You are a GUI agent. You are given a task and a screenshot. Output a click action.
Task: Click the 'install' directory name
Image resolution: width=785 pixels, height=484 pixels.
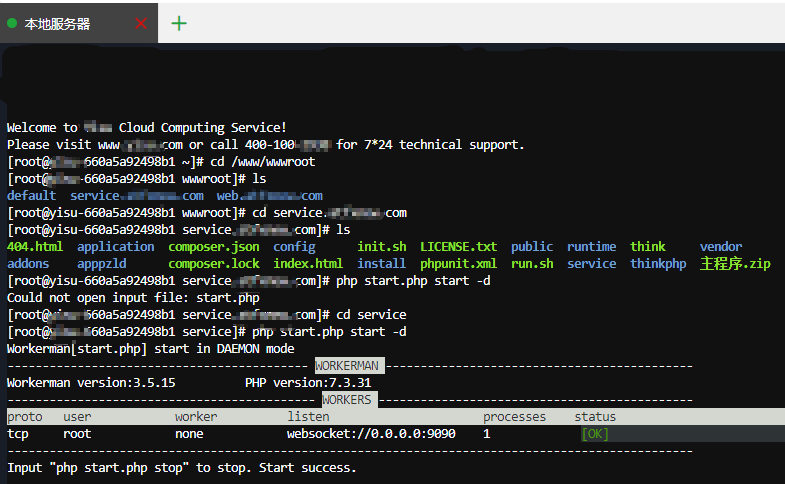point(381,264)
